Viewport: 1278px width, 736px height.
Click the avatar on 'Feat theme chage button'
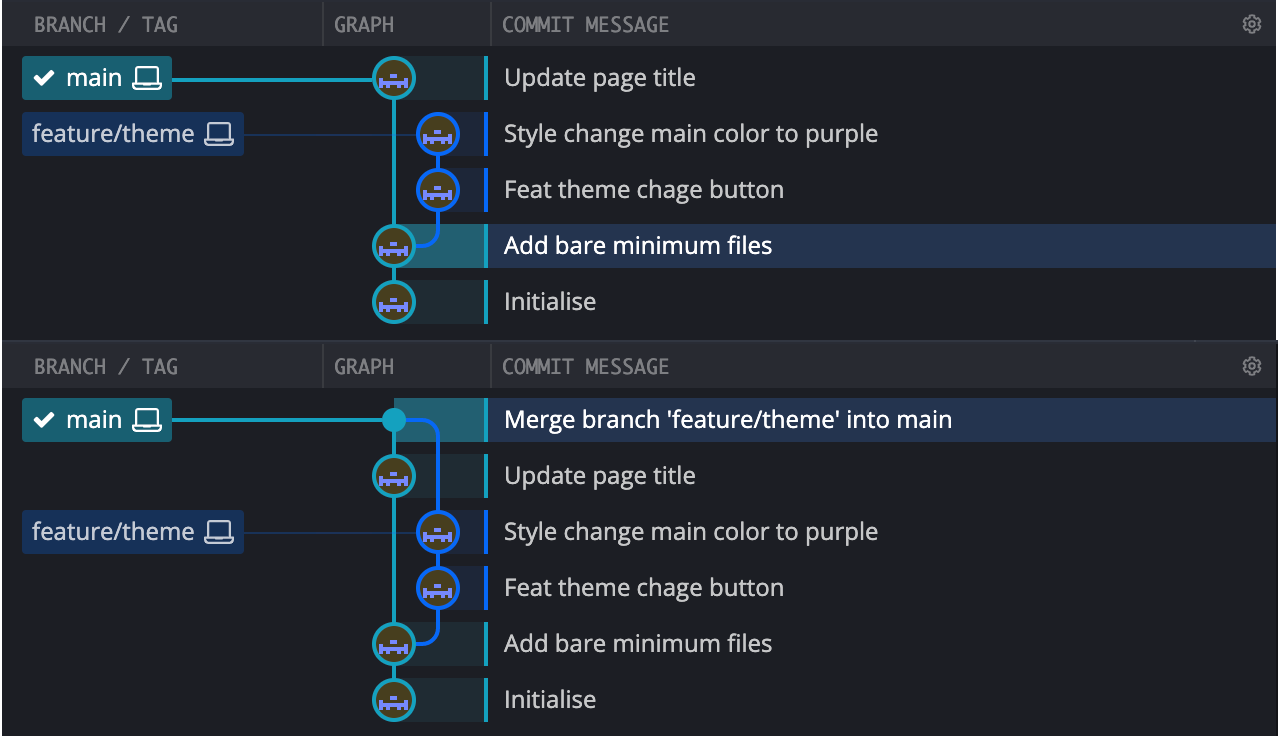[x=437, y=189]
